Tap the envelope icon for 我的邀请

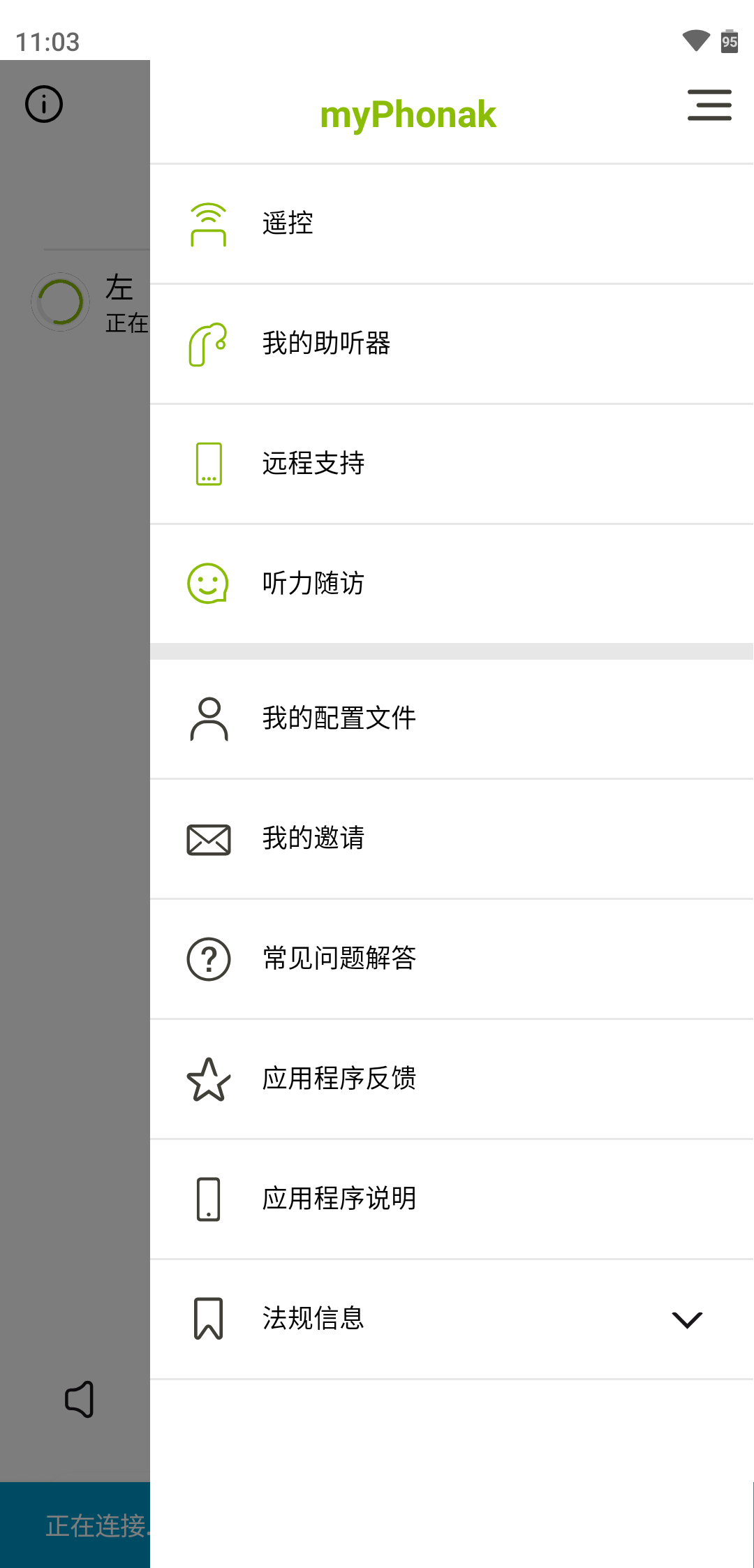(208, 840)
